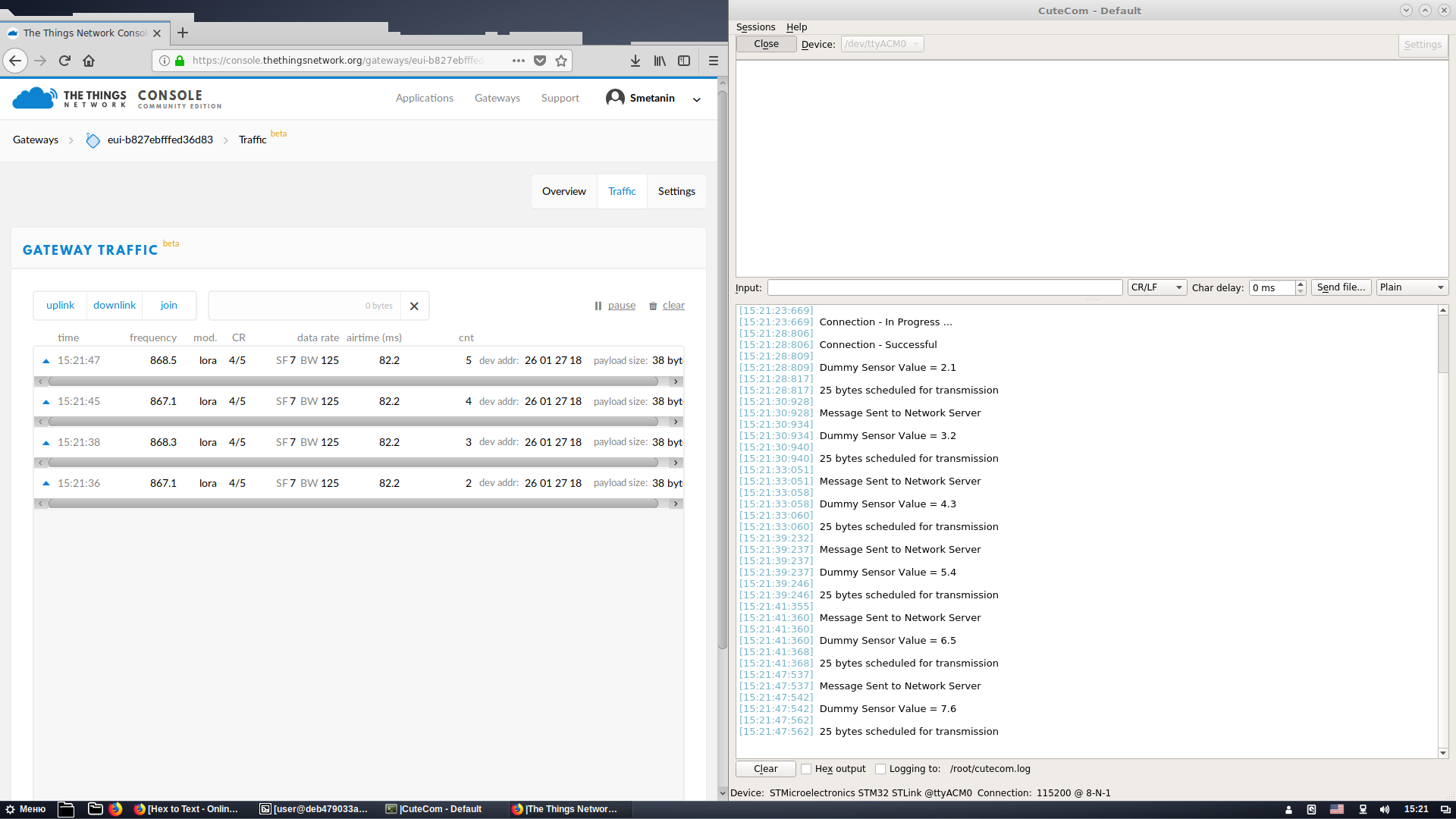The width and height of the screenshot is (1456, 819).
Task: Open Gateways in console navigation
Action: (497, 98)
